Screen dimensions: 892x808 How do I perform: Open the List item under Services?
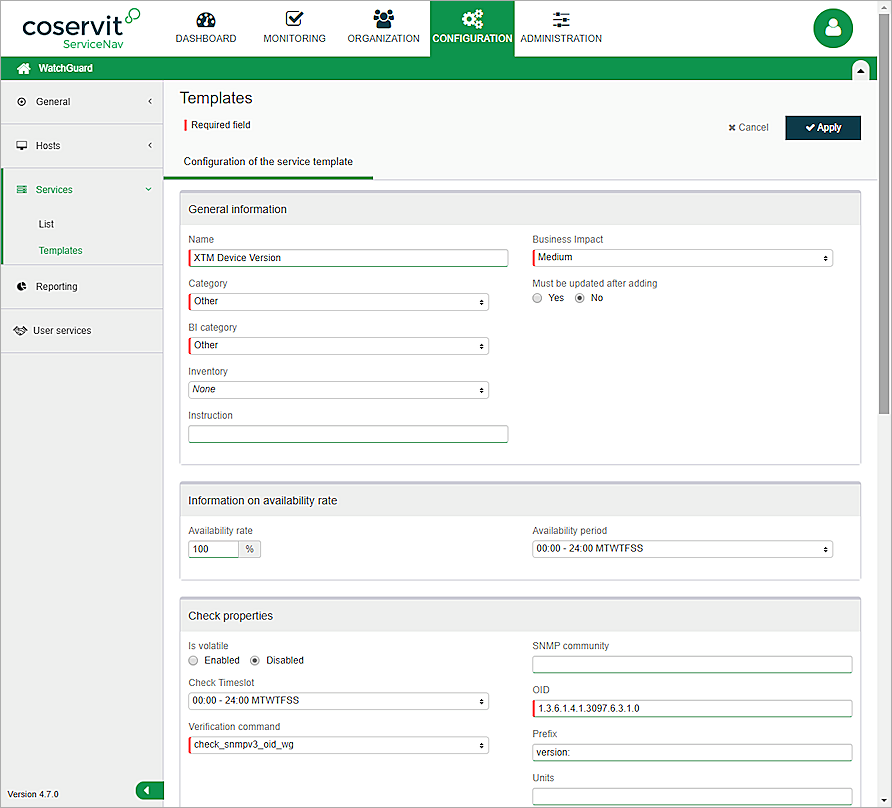pos(46,224)
